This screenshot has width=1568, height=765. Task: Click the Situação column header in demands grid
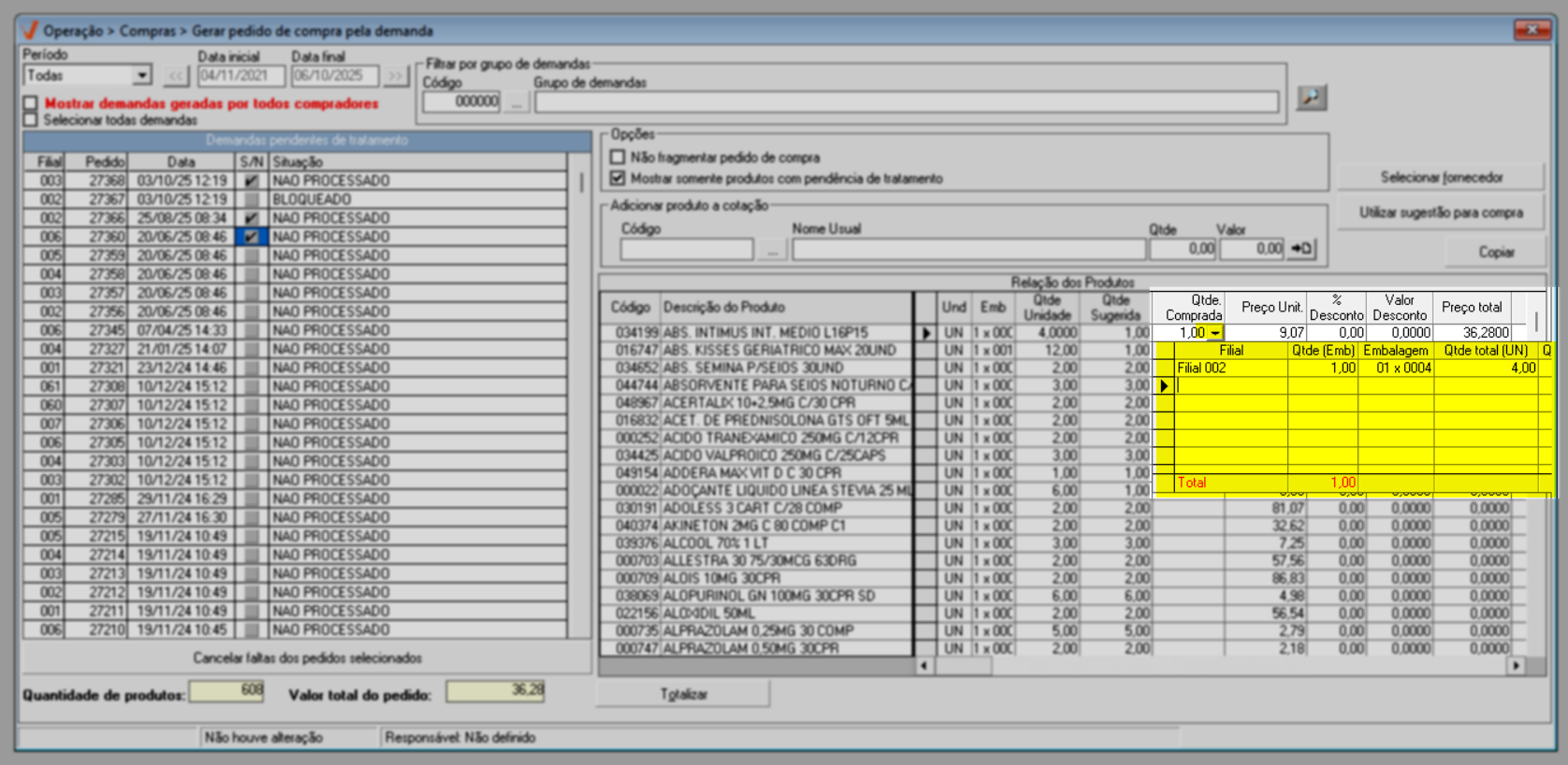[x=416, y=162]
